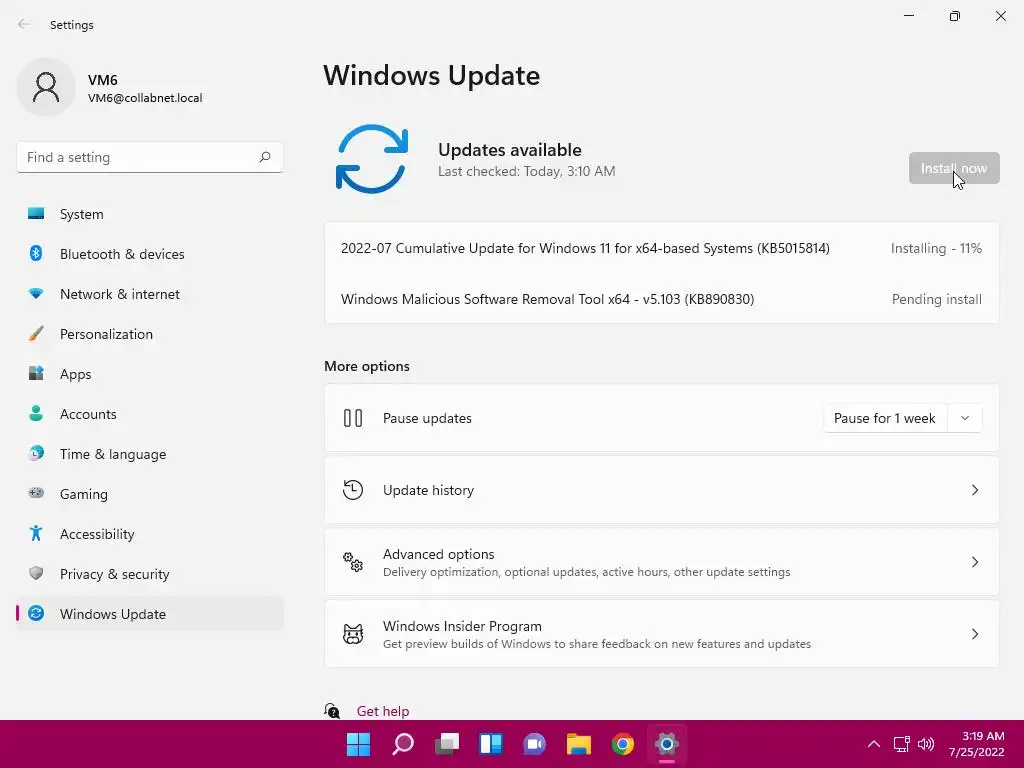Click the volume speaker icon in tray
Image resolution: width=1024 pixels, height=768 pixels.
tap(926, 744)
